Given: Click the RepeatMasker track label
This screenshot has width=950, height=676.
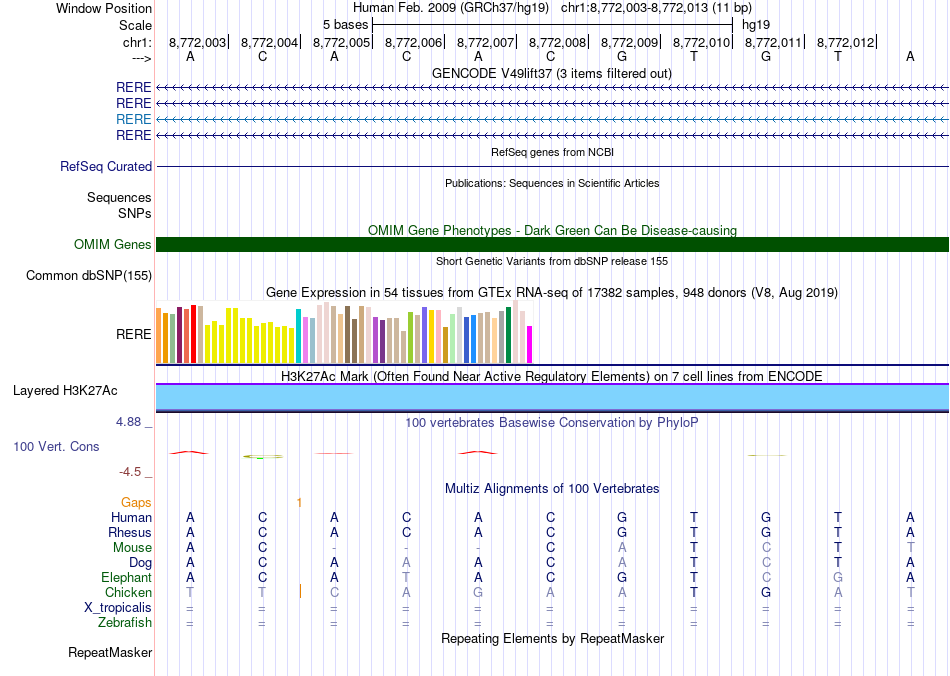Looking at the screenshot, I should 110,652.
